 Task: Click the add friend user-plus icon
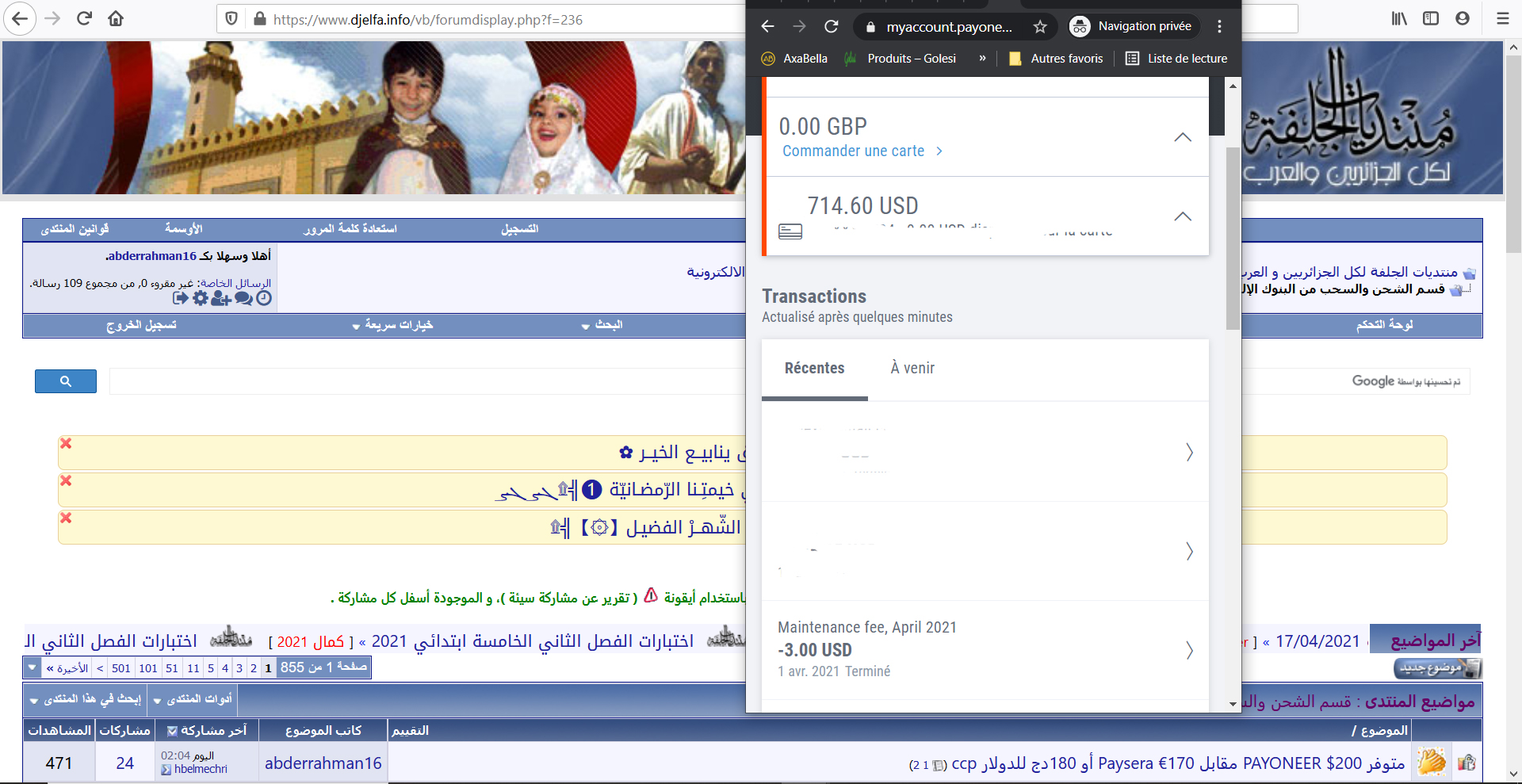point(221,298)
